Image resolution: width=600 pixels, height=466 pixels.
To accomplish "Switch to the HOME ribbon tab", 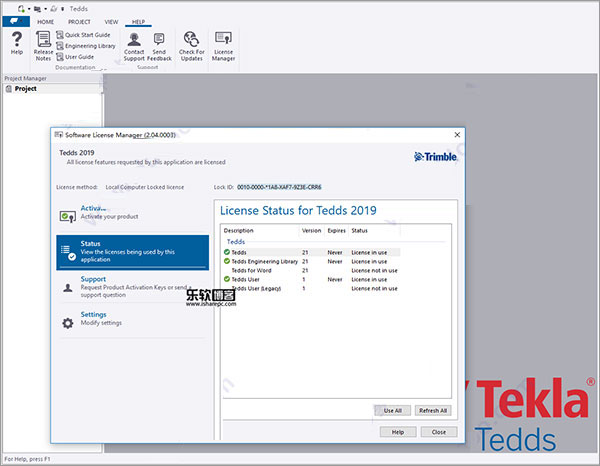I will click(45, 22).
